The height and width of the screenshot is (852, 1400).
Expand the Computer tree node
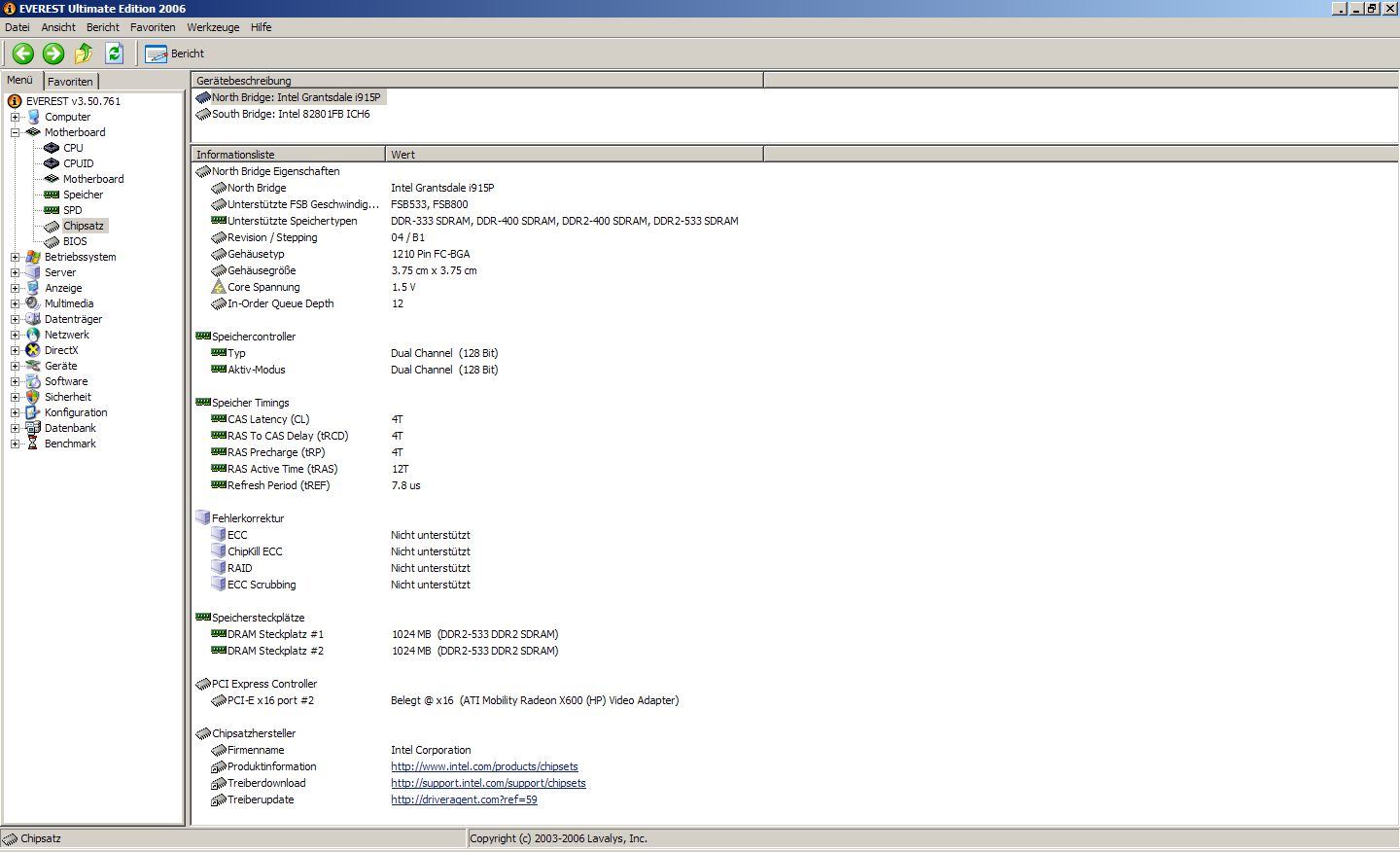[15, 117]
